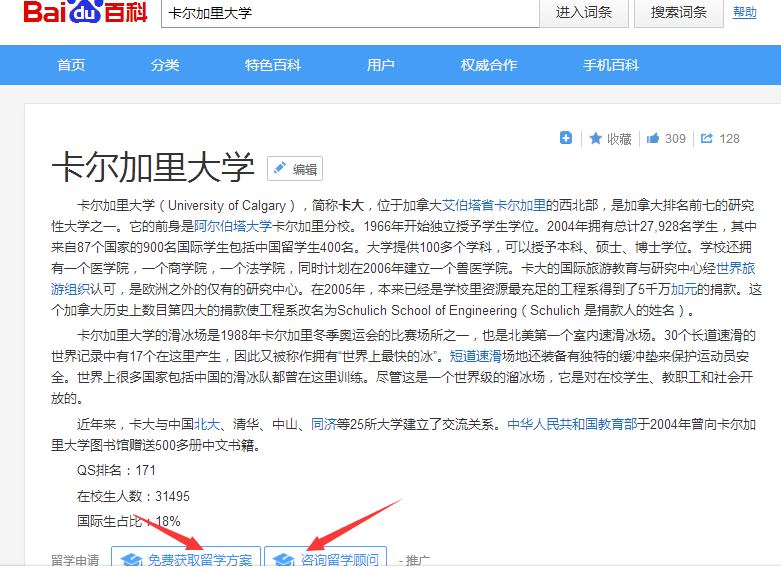The image size is (781, 570).
Task: Click the page title 卡尔加里大学 heading
Action: [152, 167]
